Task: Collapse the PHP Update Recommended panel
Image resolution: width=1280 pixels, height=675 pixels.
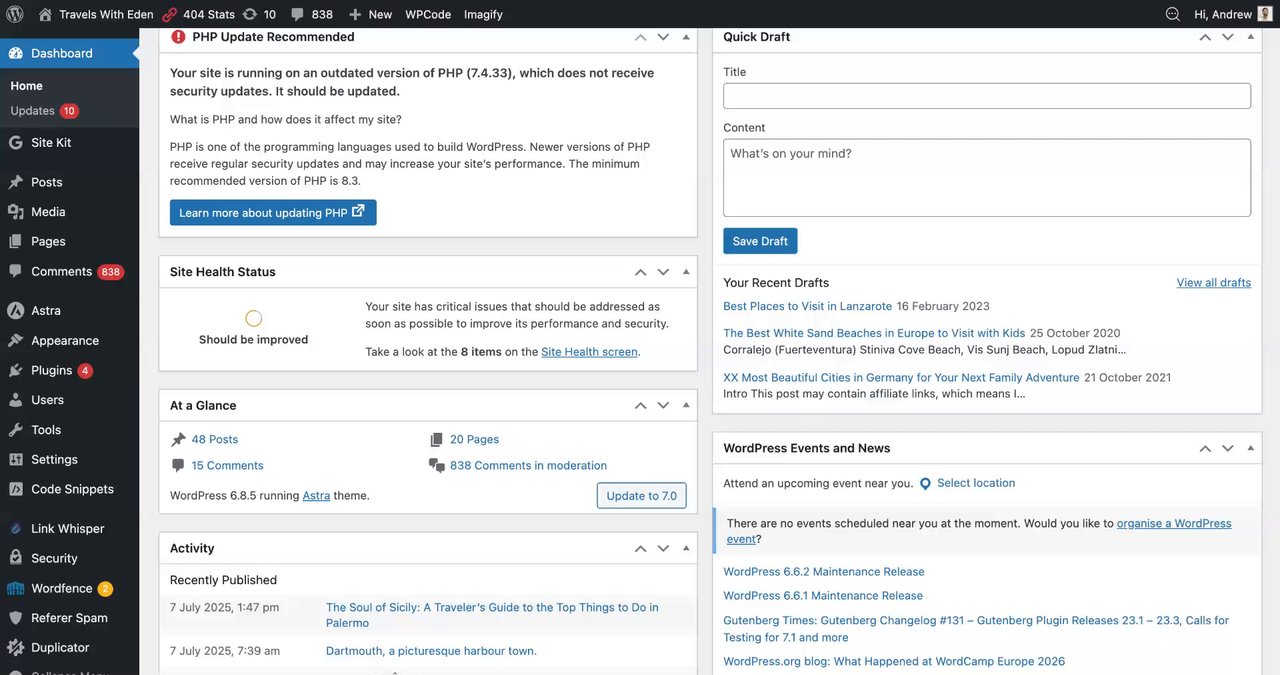Action: click(686, 37)
